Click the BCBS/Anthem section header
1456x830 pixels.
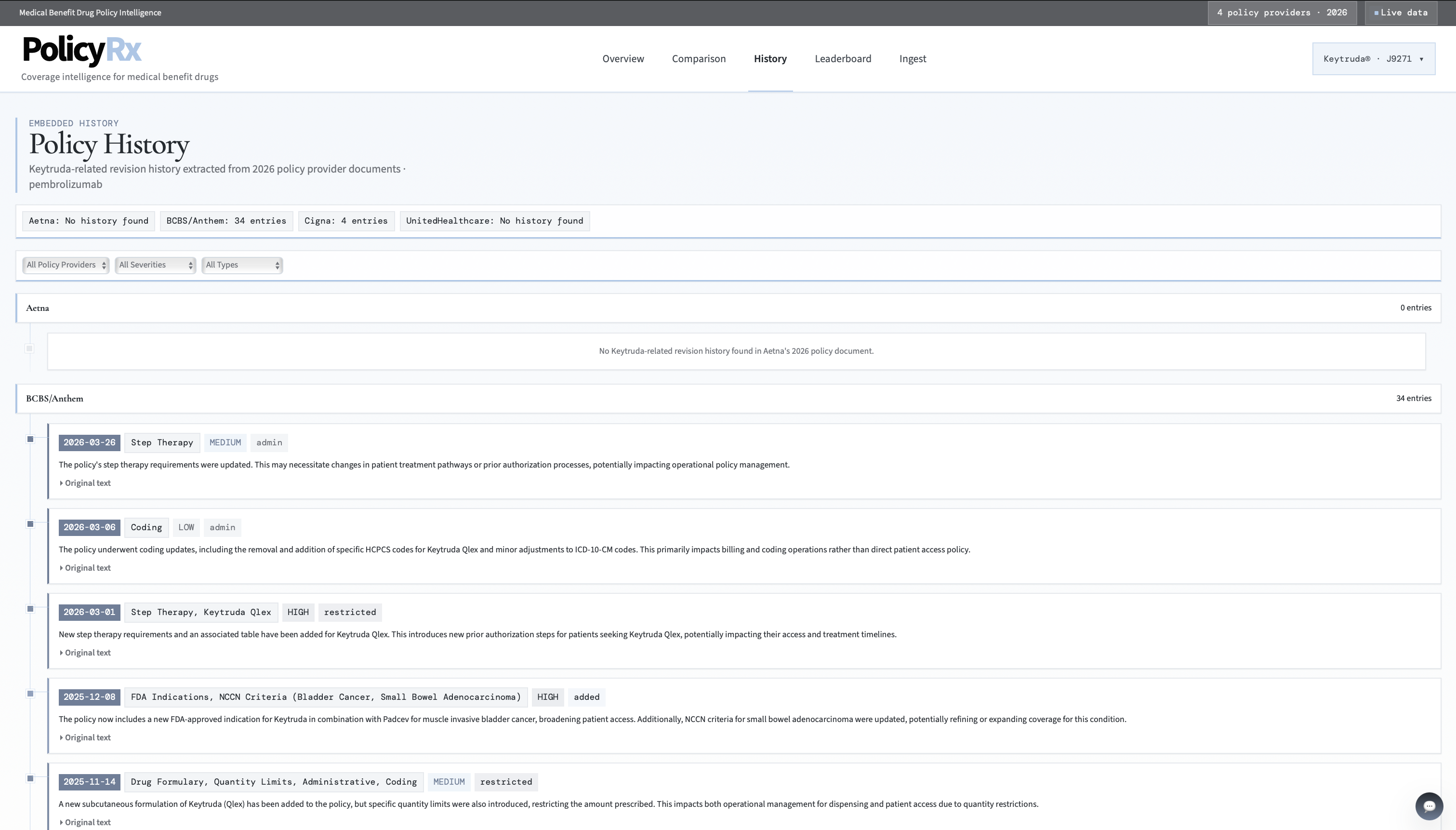pyautogui.click(x=55, y=399)
